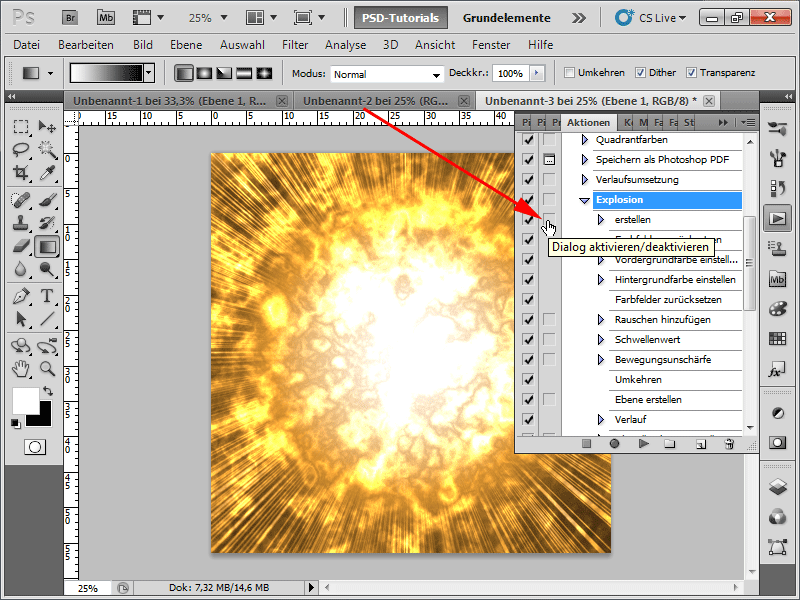Toggle dialog box for Speichern als Photoshop PDF
The image size is (800, 600).
549,160
